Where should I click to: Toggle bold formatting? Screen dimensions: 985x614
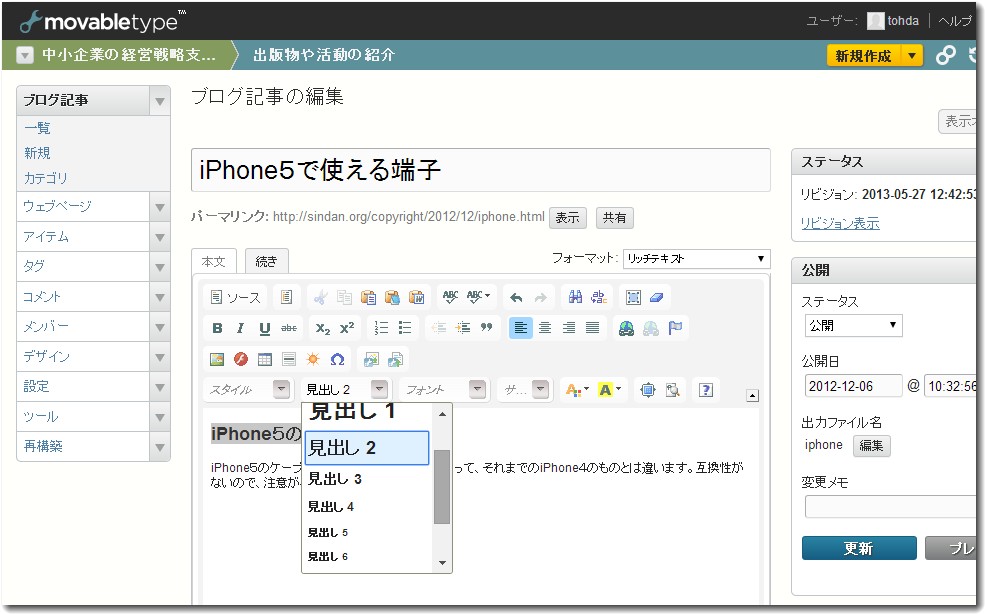(217, 328)
